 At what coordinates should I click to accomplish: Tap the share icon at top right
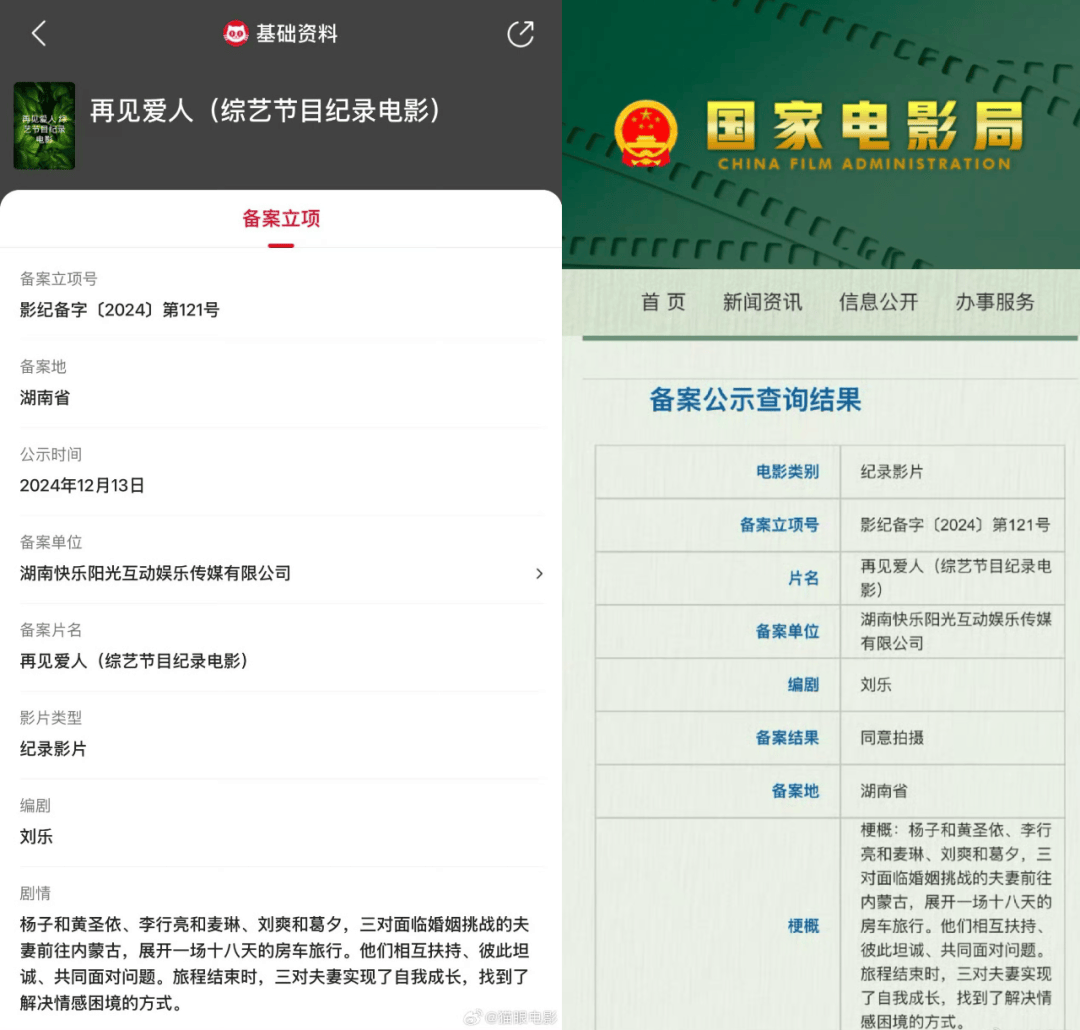[521, 34]
